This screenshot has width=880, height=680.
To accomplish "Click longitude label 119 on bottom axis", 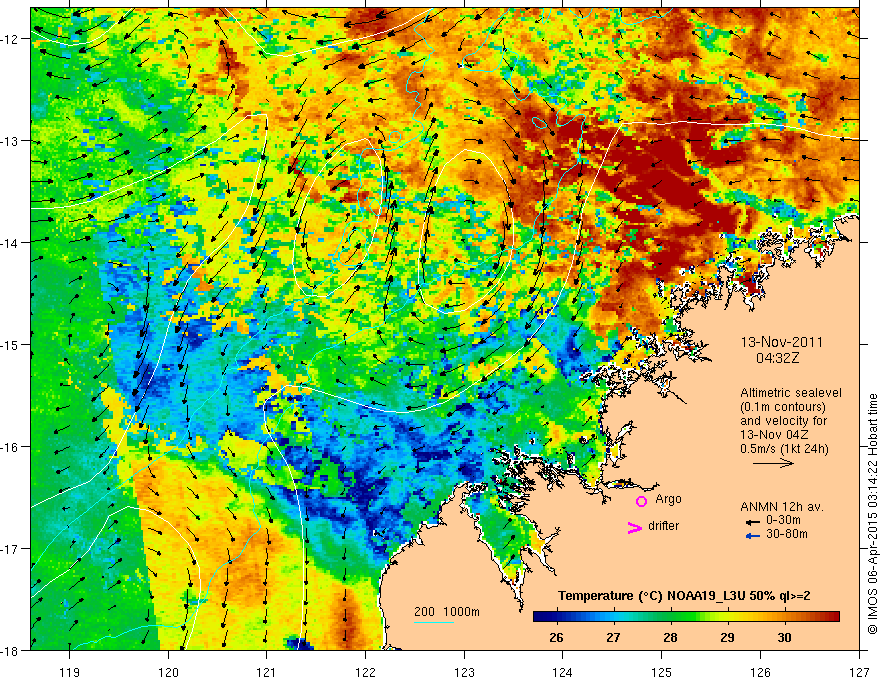I will tap(70, 672).
